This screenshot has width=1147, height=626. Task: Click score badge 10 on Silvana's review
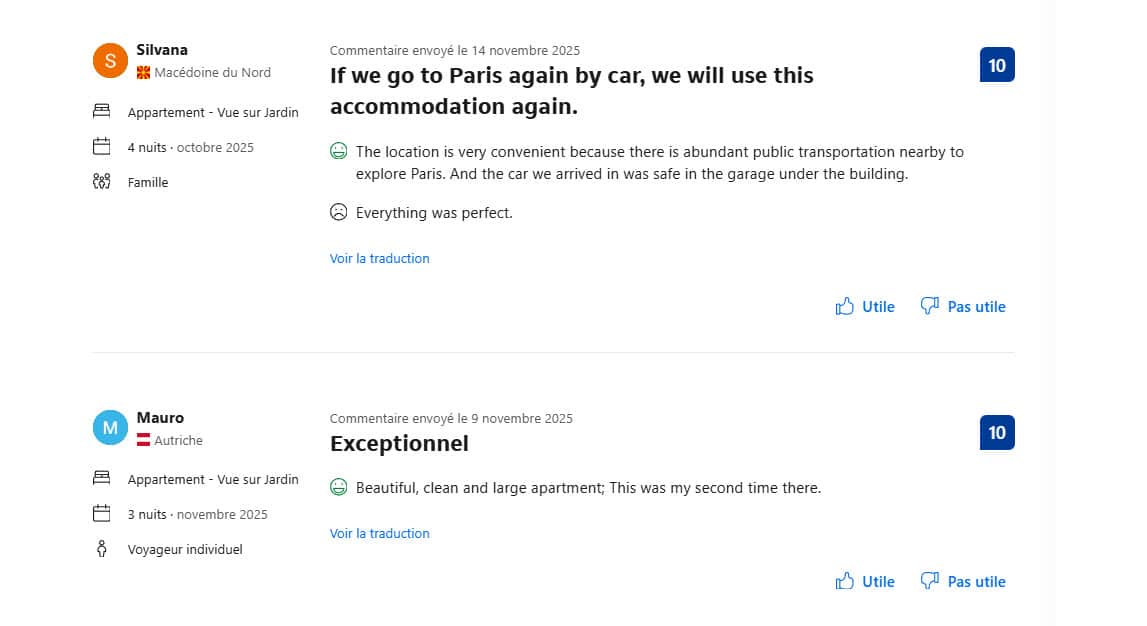(x=997, y=65)
